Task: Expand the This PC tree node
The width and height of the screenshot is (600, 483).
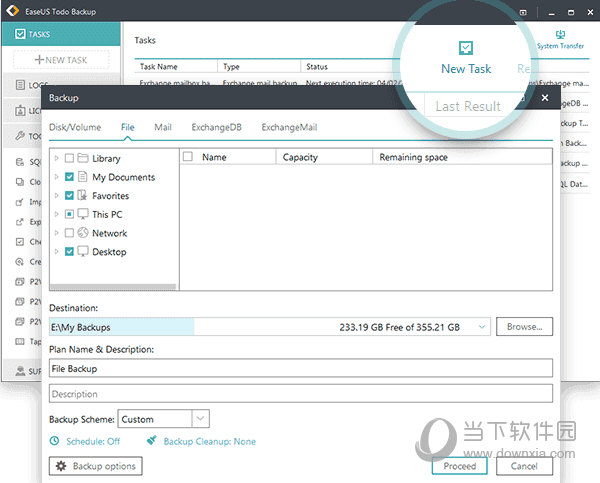Action: coord(56,214)
